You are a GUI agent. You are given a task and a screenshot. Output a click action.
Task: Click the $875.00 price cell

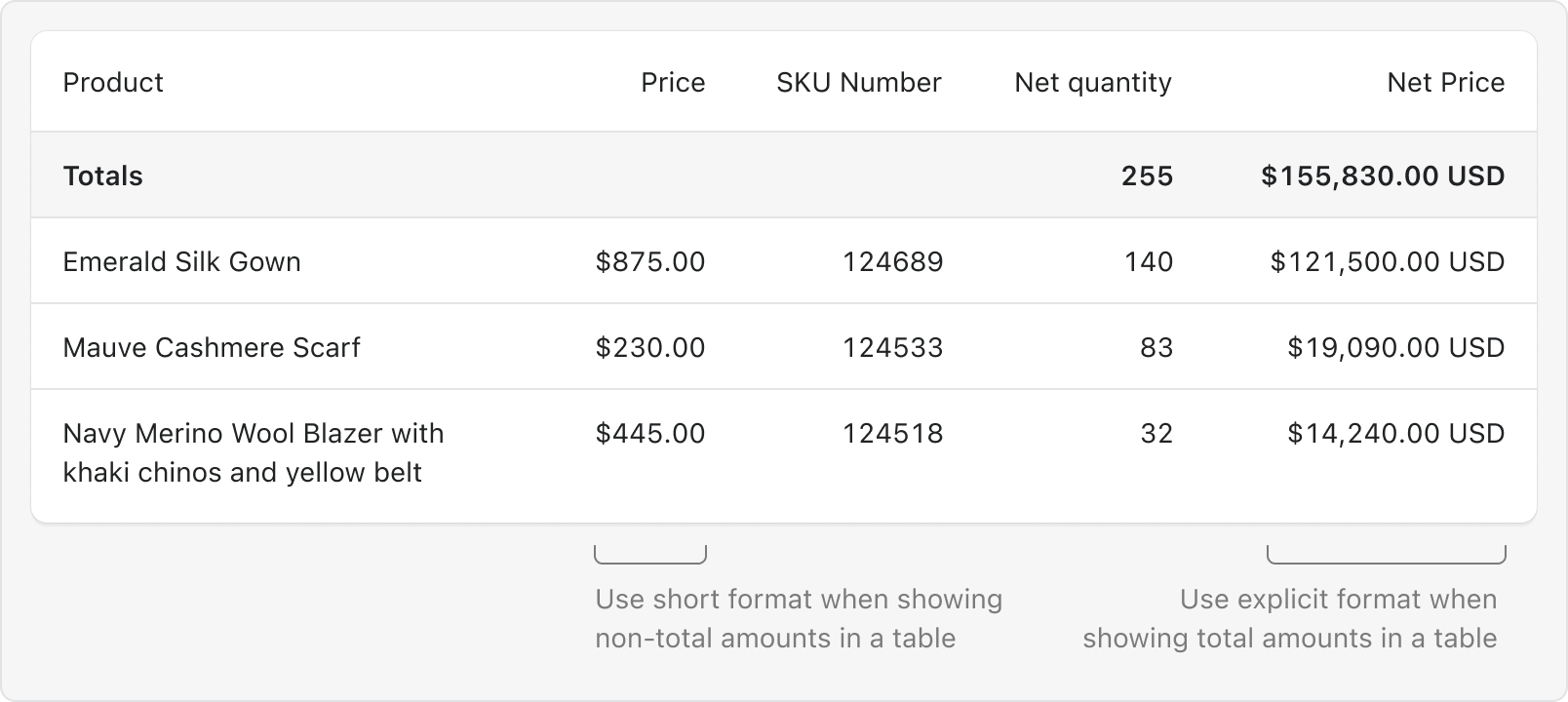(650, 261)
